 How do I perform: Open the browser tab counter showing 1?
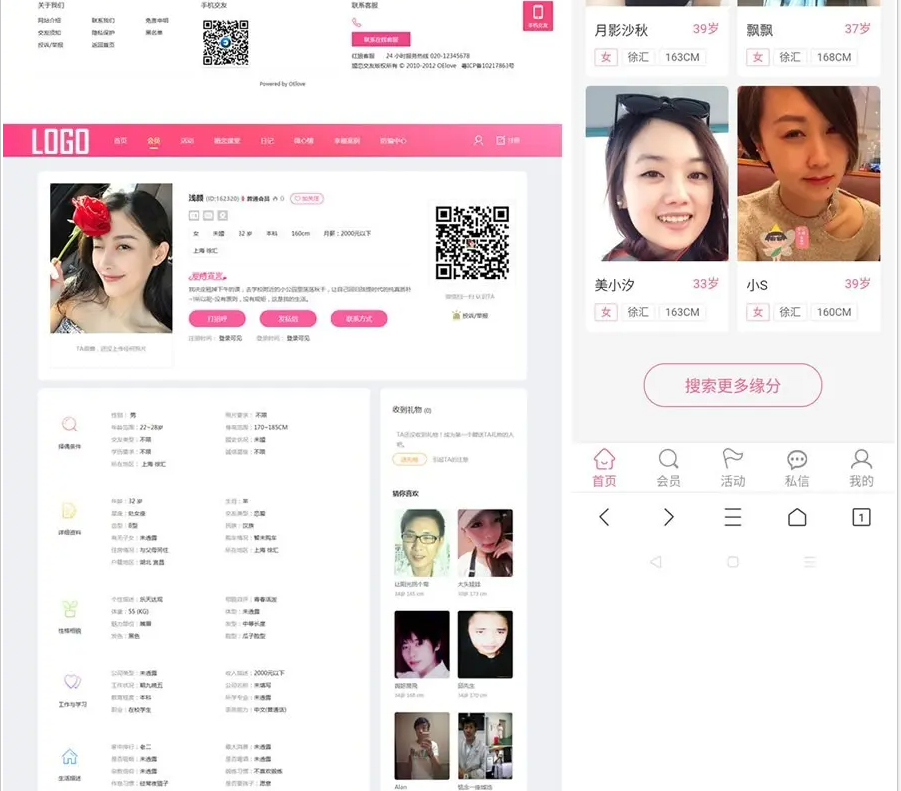pyautogui.click(x=861, y=517)
